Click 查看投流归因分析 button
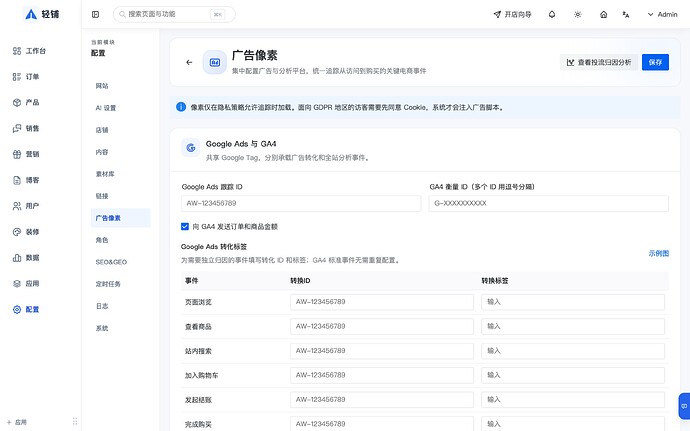The image size is (690, 431). [599, 63]
